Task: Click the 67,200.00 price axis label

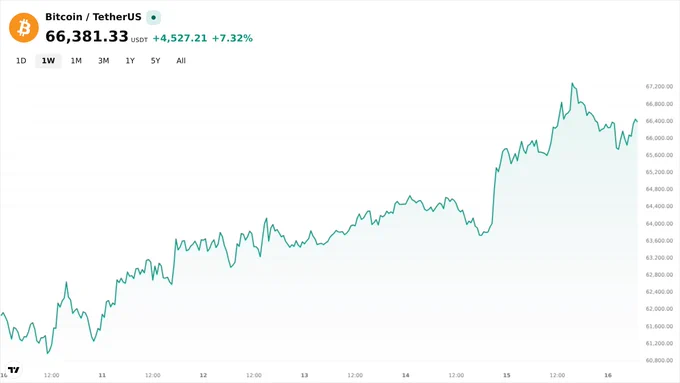Action: (x=659, y=87)
